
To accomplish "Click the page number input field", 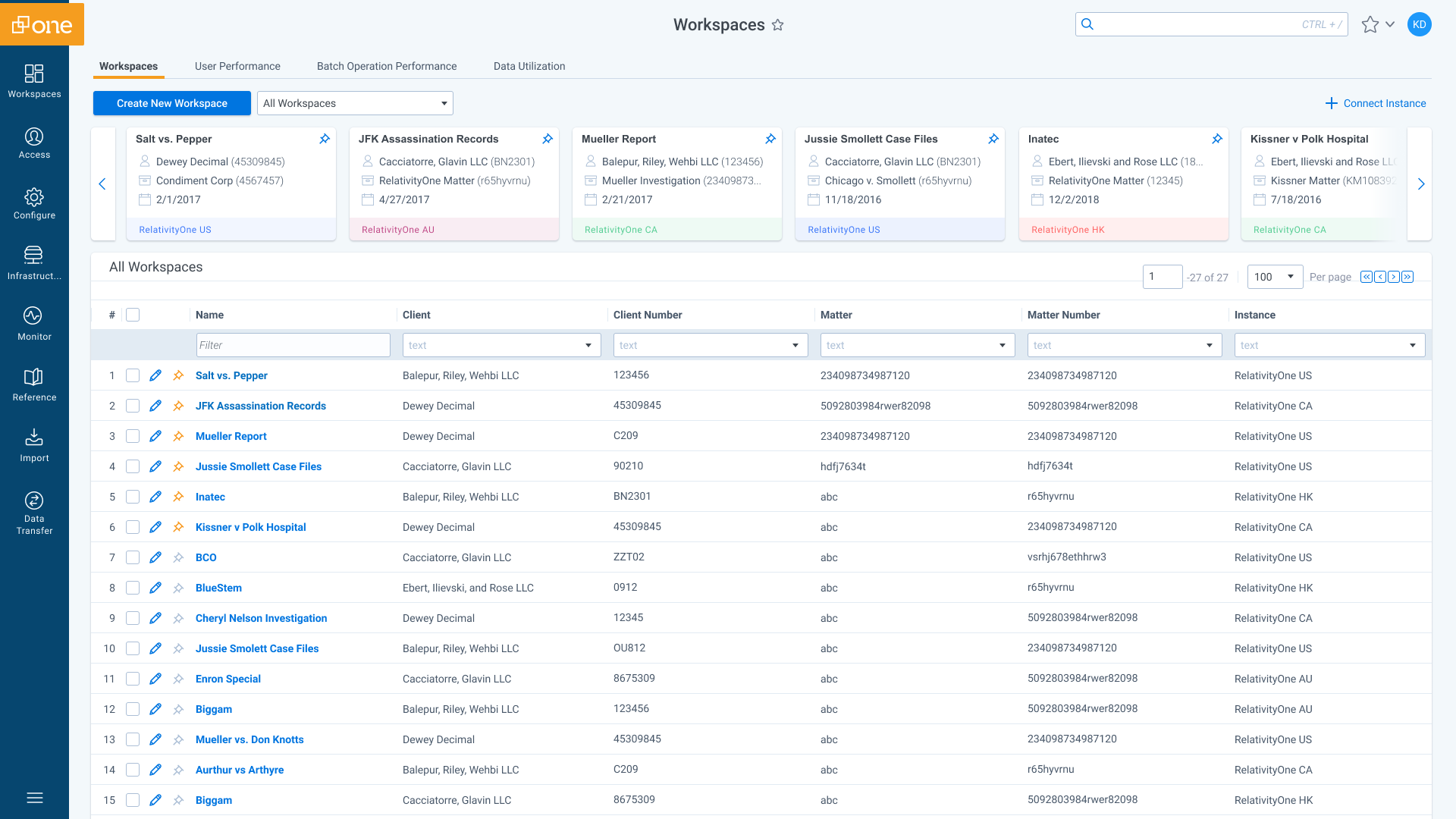I will click(1163, 277).
